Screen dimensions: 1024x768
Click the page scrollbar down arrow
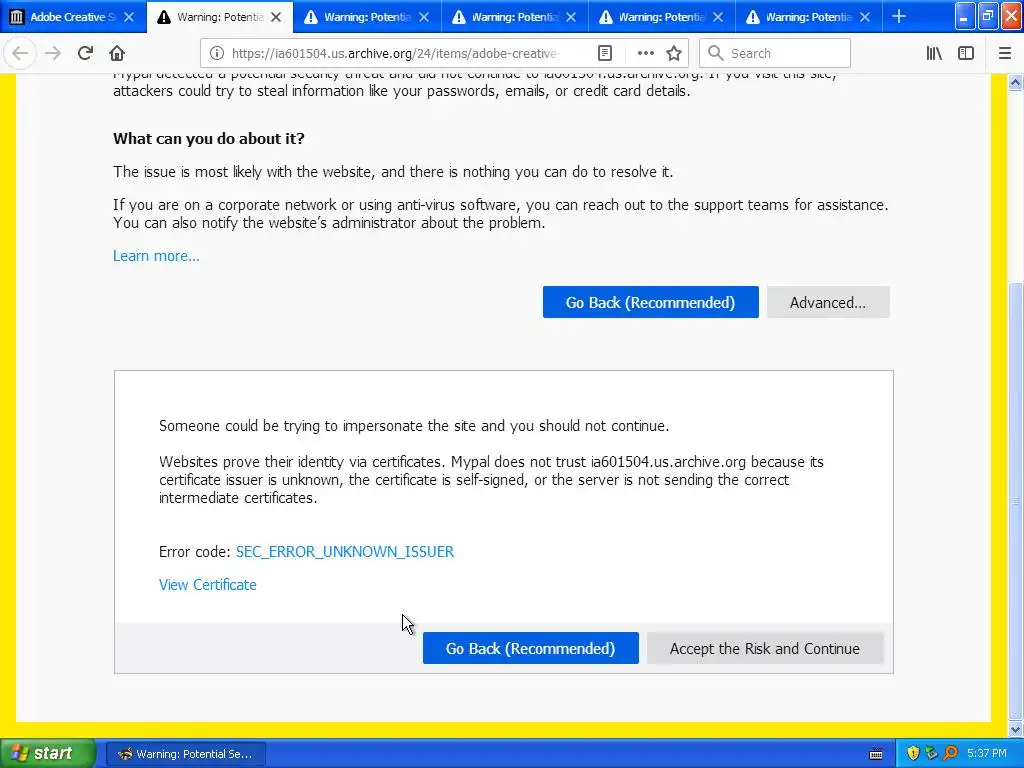coord(1015,729)
